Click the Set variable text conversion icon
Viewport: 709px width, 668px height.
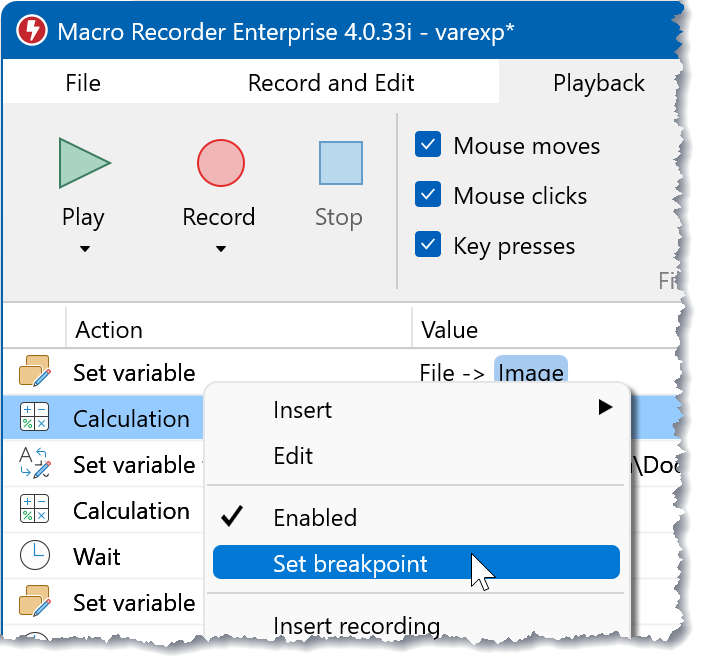coord(34,464)
